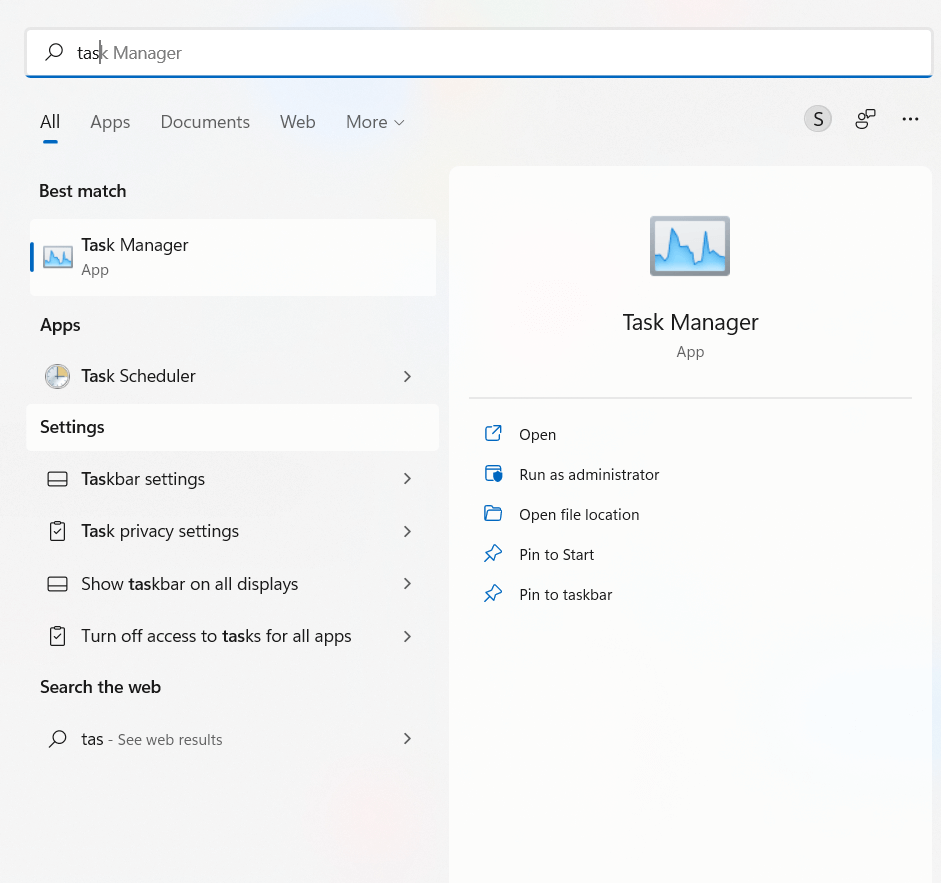Click the Open action arrow icon
The height and width of the screenshot is (883, 941).
tap(493, 433)
